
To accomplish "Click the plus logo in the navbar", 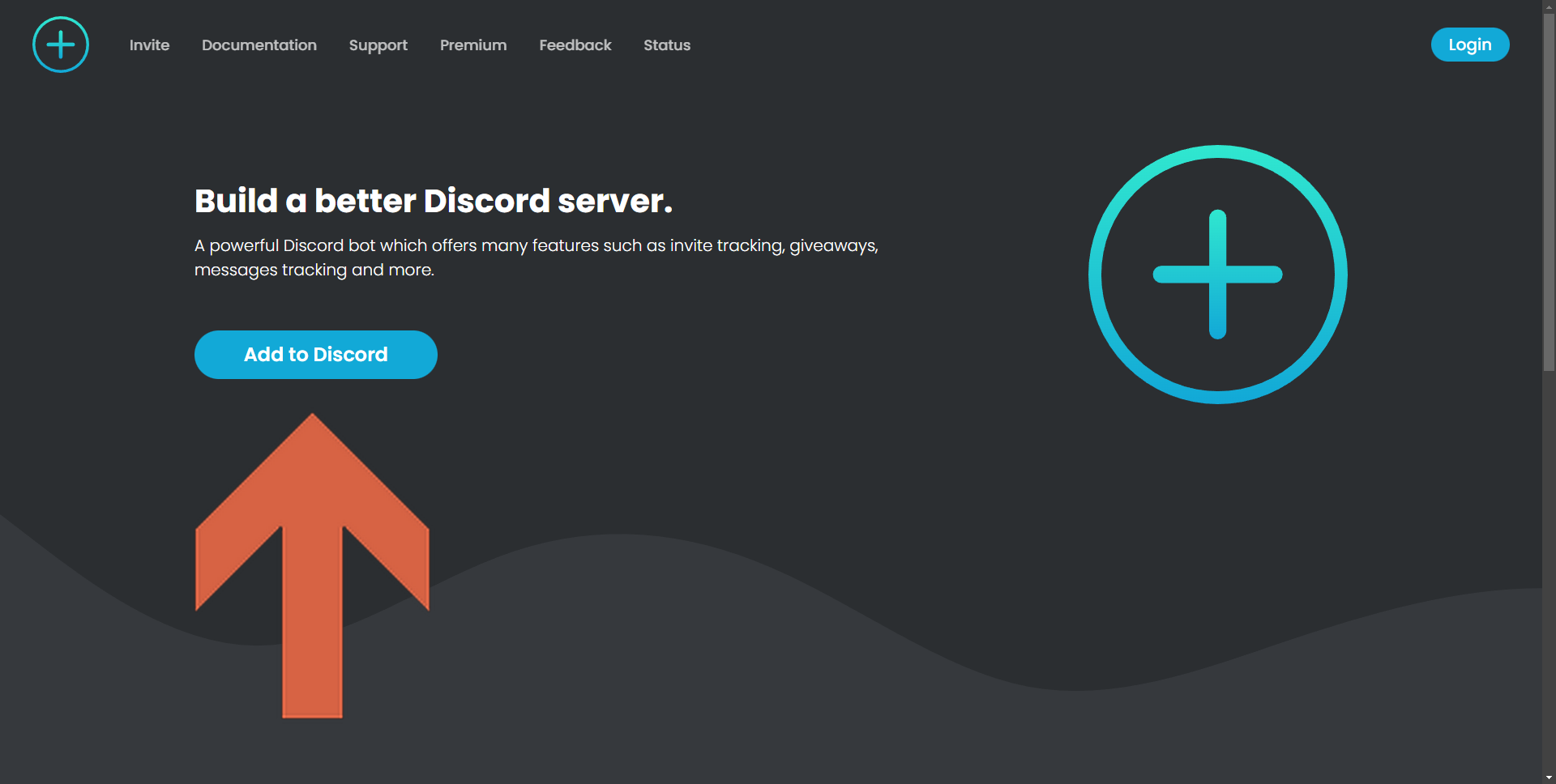I will point(61,45).
